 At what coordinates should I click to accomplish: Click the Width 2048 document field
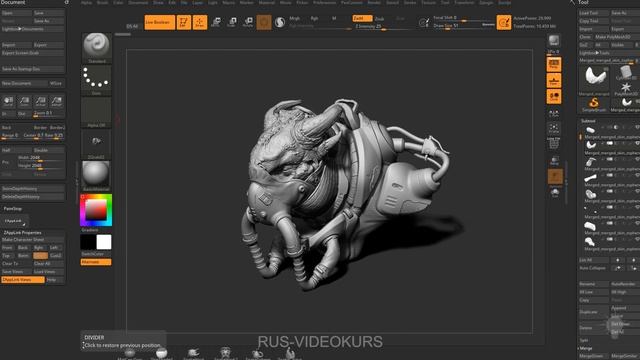[40, 158]
